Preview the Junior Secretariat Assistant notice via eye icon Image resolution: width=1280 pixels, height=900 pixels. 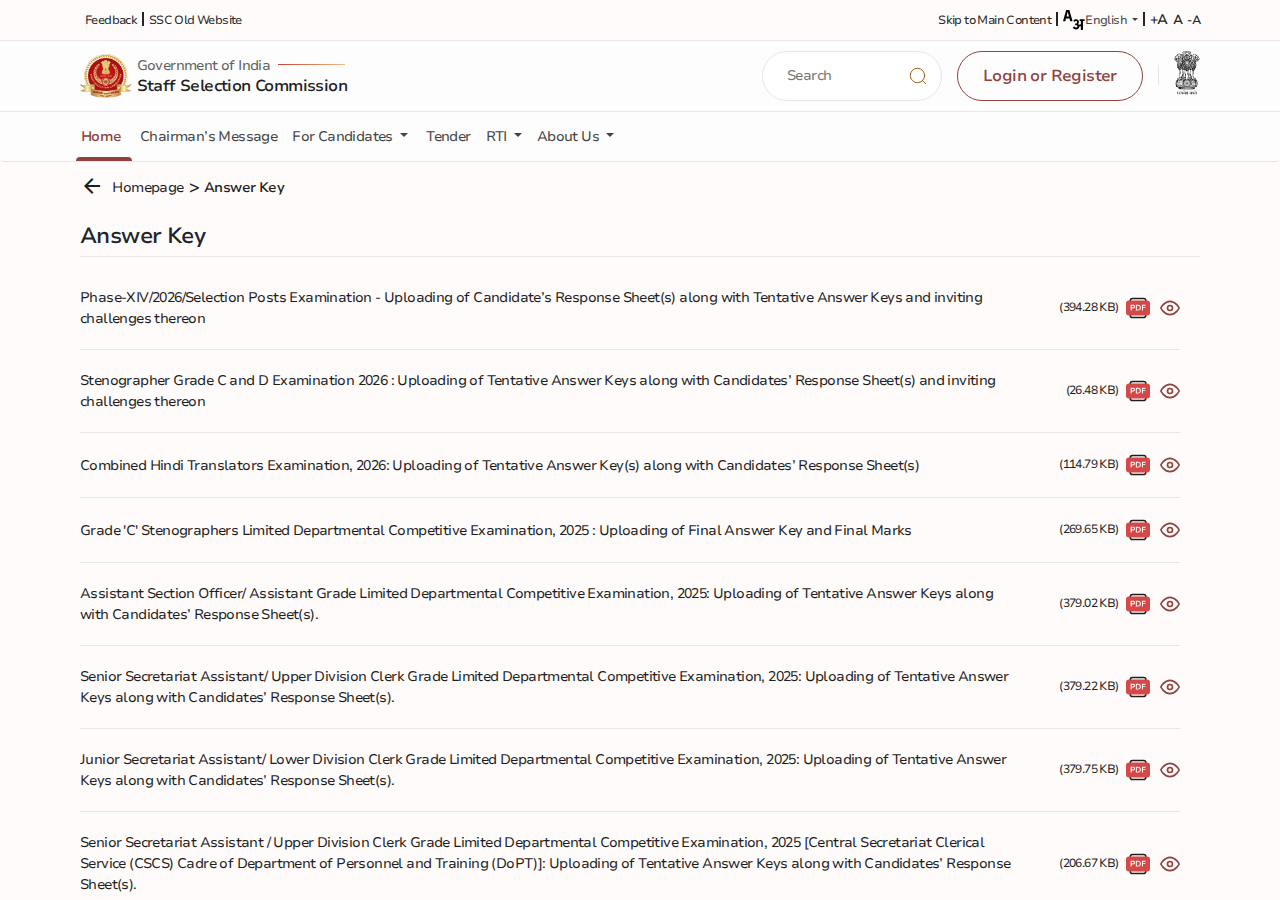[x=1170, y=770]
